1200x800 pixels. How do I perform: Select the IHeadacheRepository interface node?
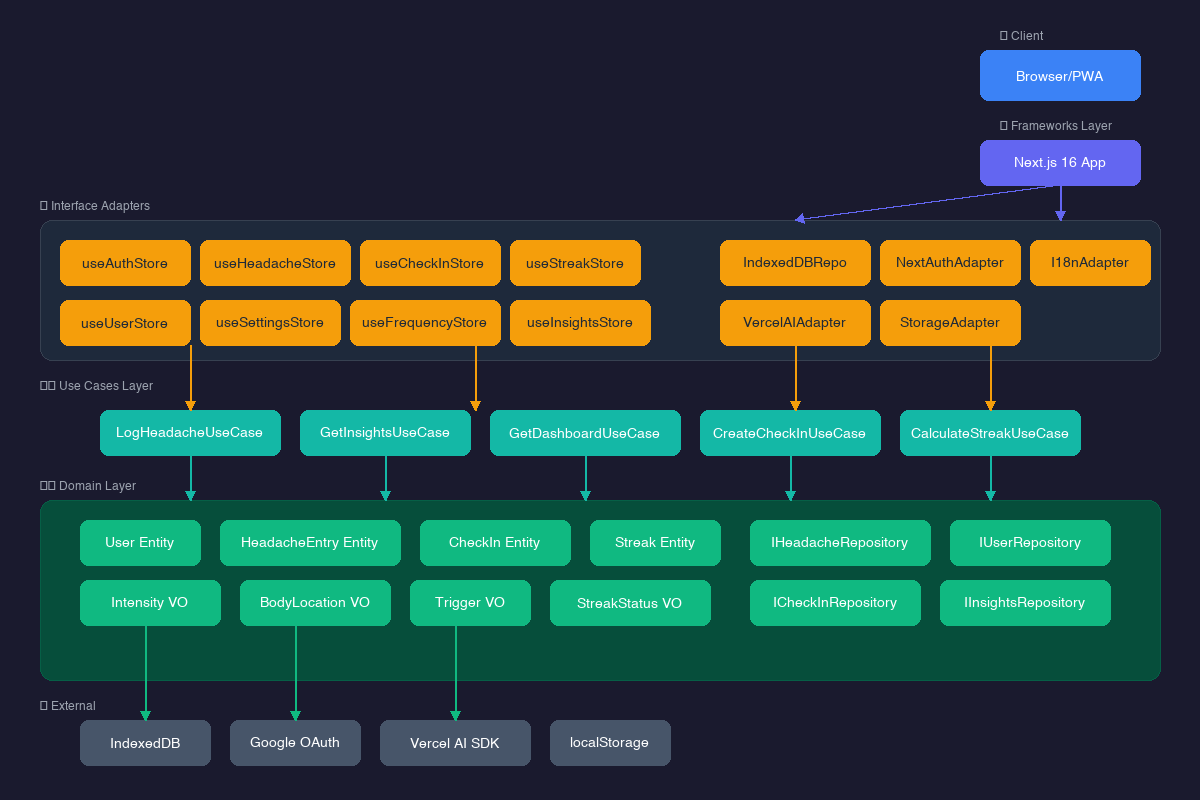pos(840,543)
